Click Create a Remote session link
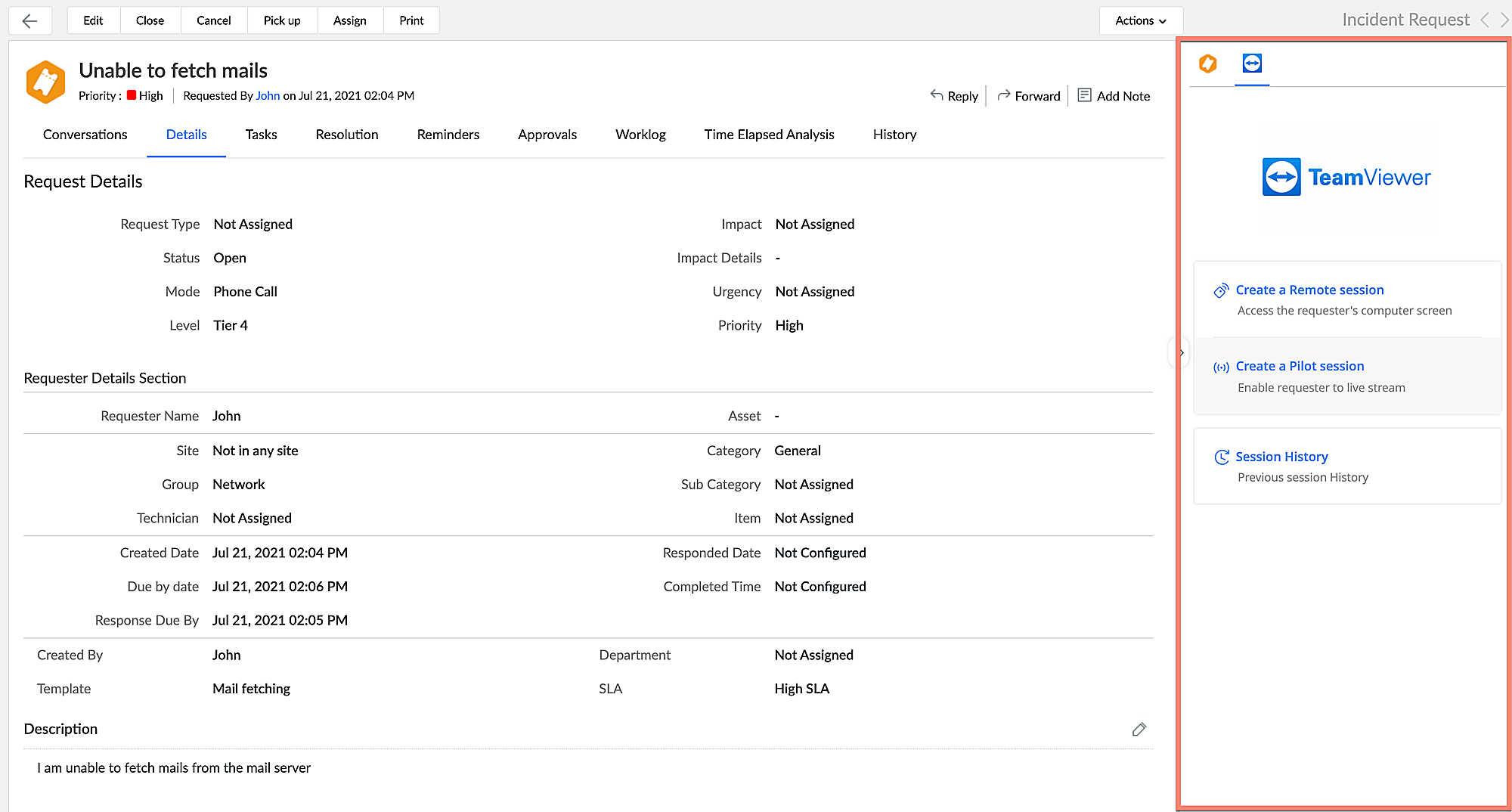Screen dimensions: 1512x812 pyautogui.click(x=1309, y=290)
